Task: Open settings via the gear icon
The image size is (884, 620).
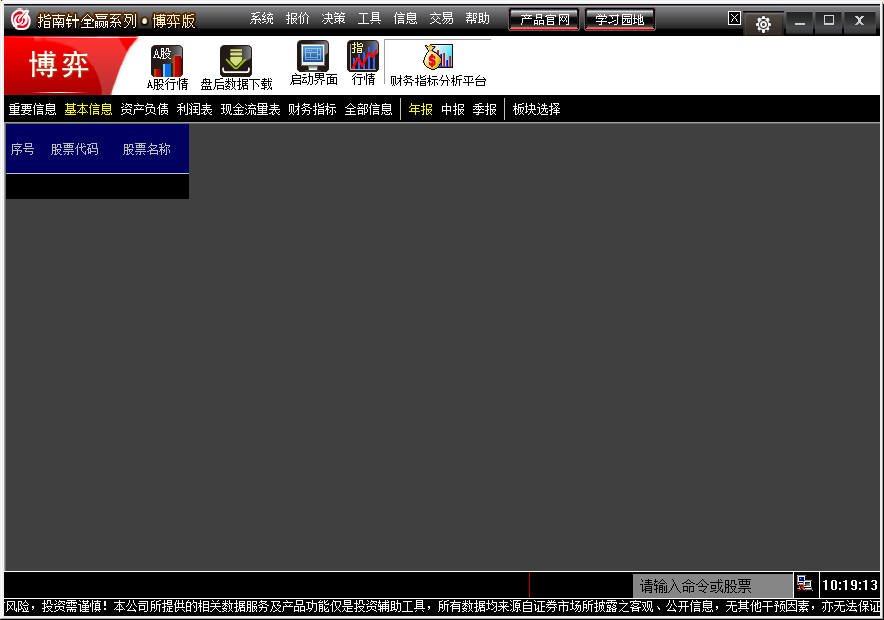Action: coord(763,24)
